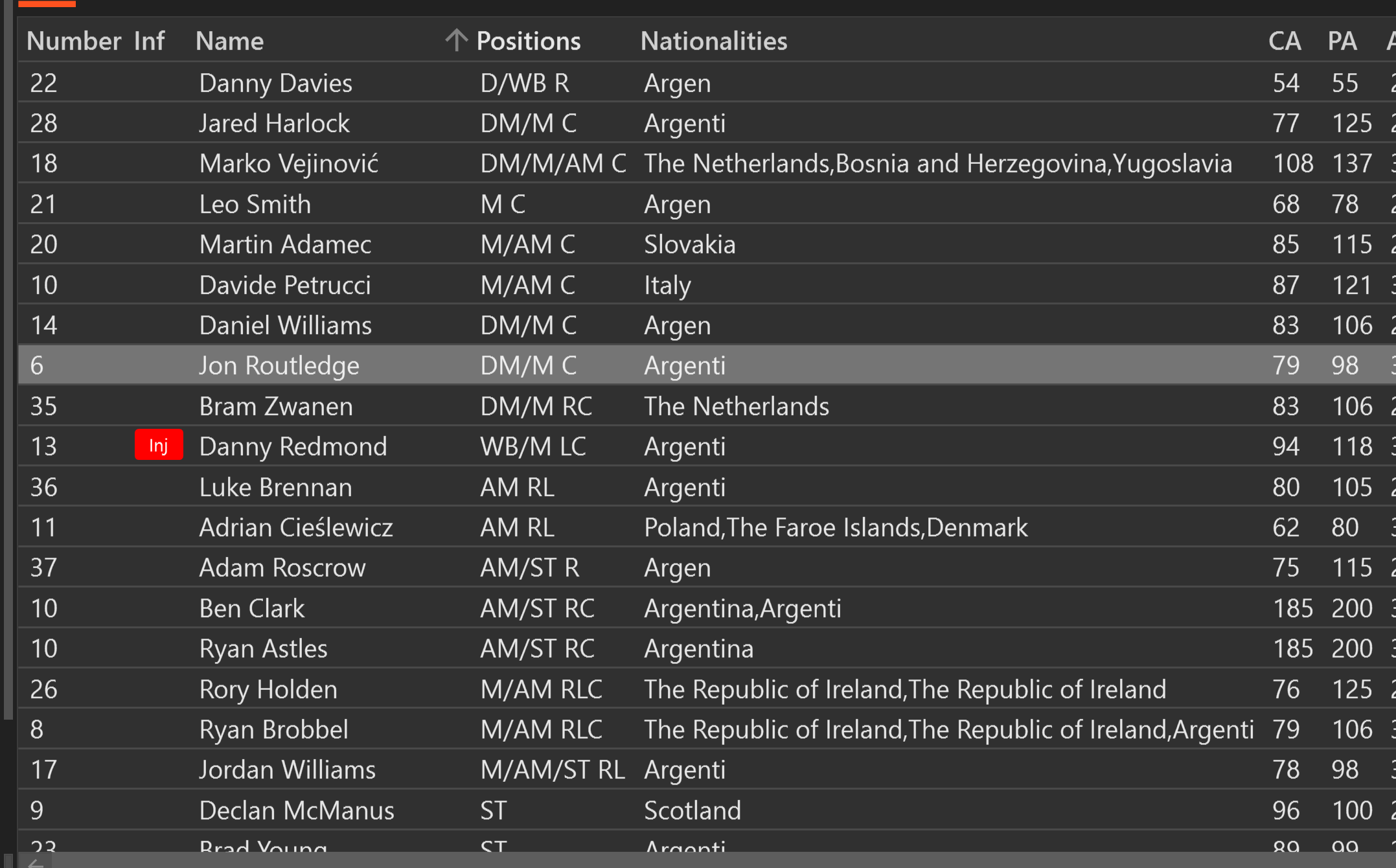Click the sort arrow beside Positions header
The height and width of the screenshot is (868, 1396).
pos(456,40)
